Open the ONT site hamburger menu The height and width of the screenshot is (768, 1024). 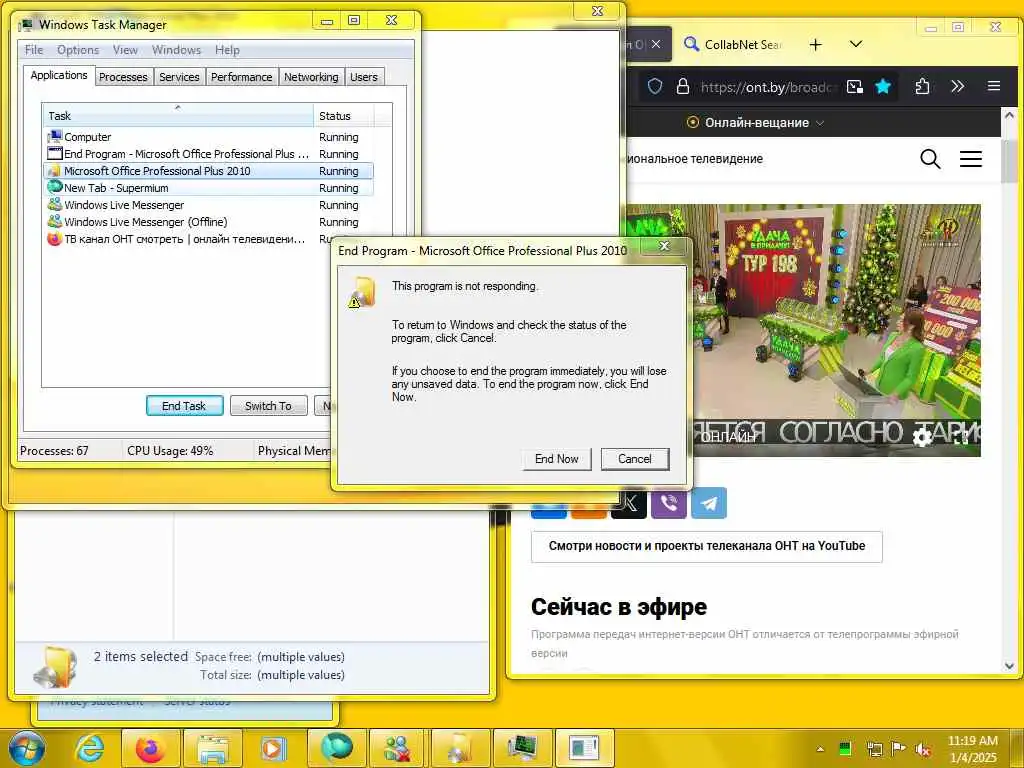(970, 159)
